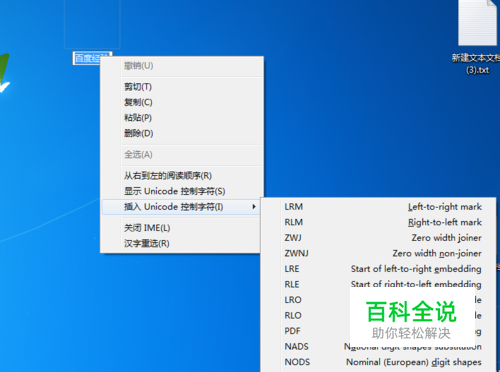Click the 撤销(U) undo menu entry

click(x=182, y=66)
